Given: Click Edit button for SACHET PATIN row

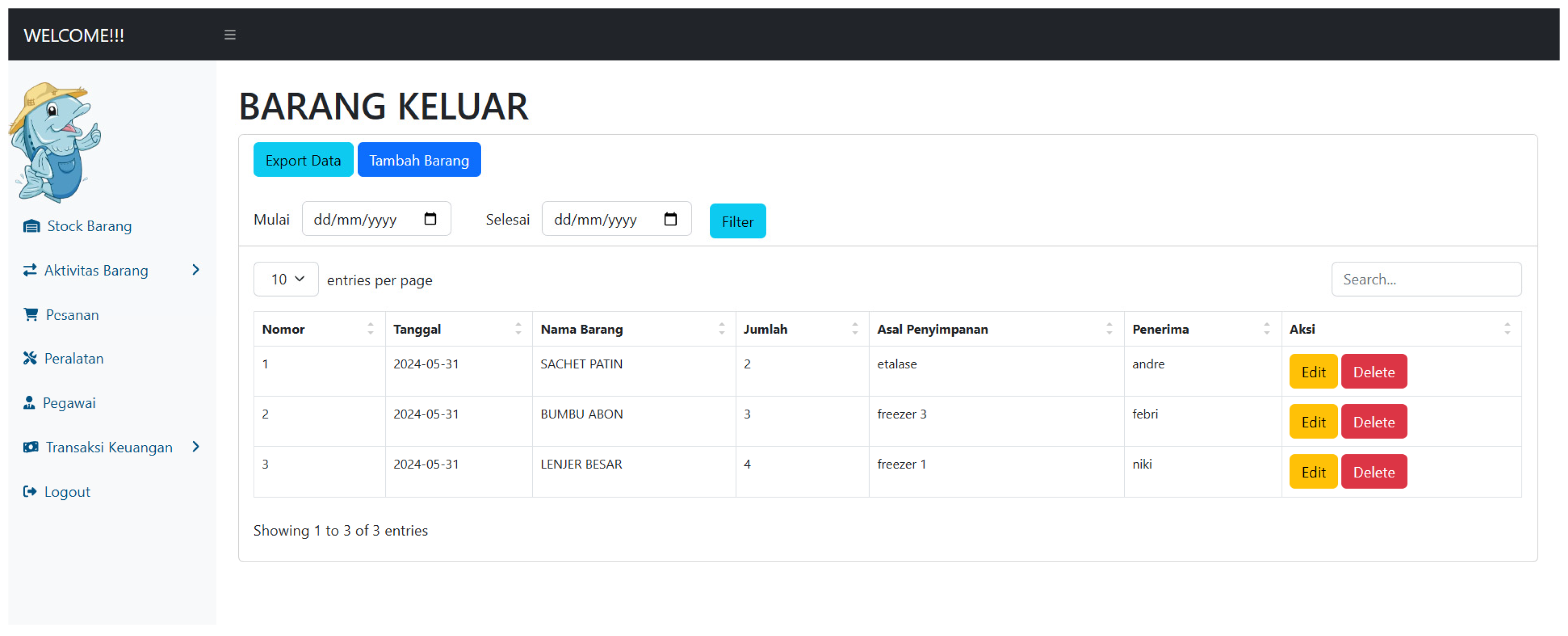Looking at the screenshot, I should tap(1312, 372).
